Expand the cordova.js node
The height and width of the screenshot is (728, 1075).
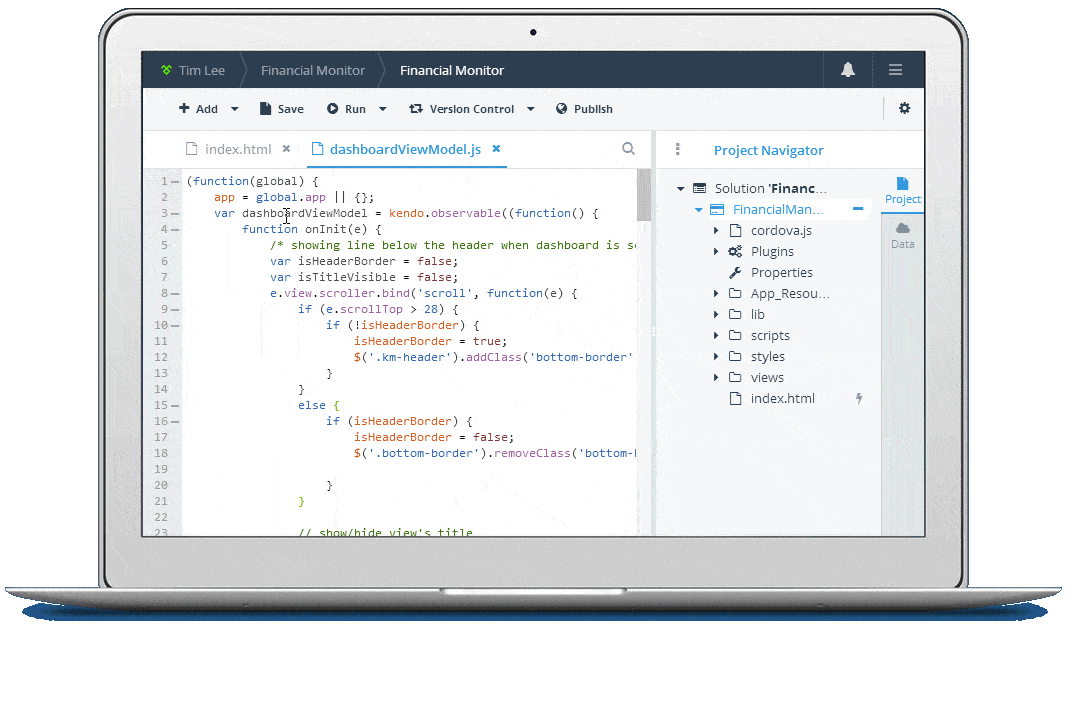coord(716,230)
